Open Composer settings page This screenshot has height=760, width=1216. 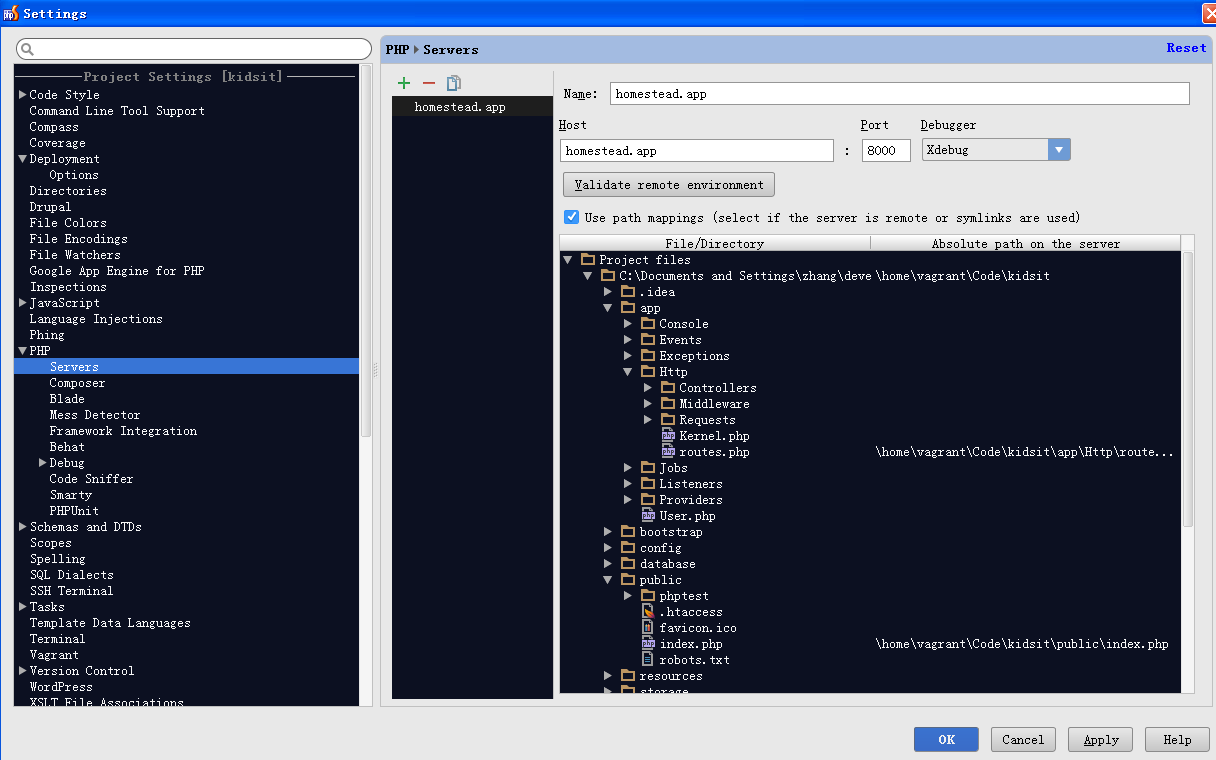point(77,383)
